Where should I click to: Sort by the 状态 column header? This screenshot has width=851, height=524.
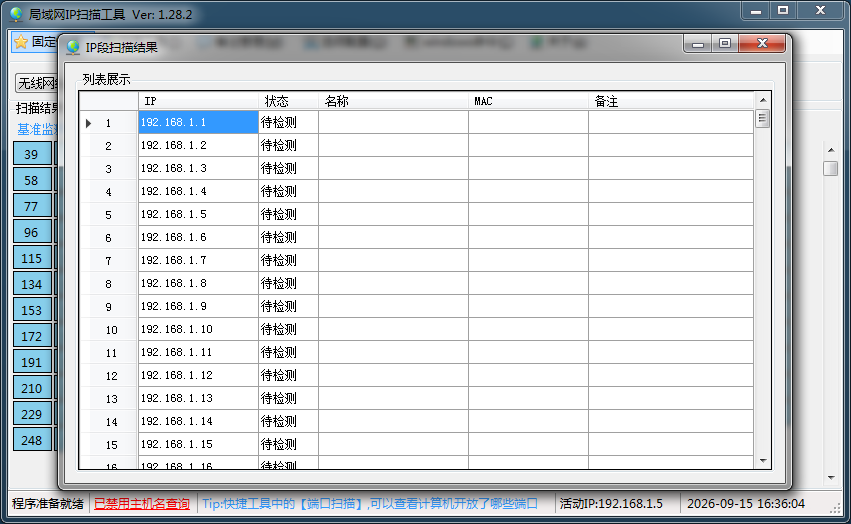click(288, 101)
